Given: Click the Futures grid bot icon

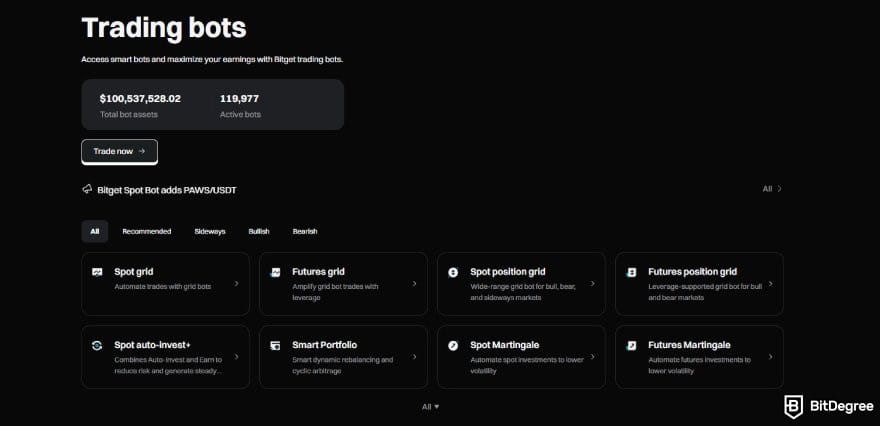Looking at the screenshot, I should (x=275, y=272).
